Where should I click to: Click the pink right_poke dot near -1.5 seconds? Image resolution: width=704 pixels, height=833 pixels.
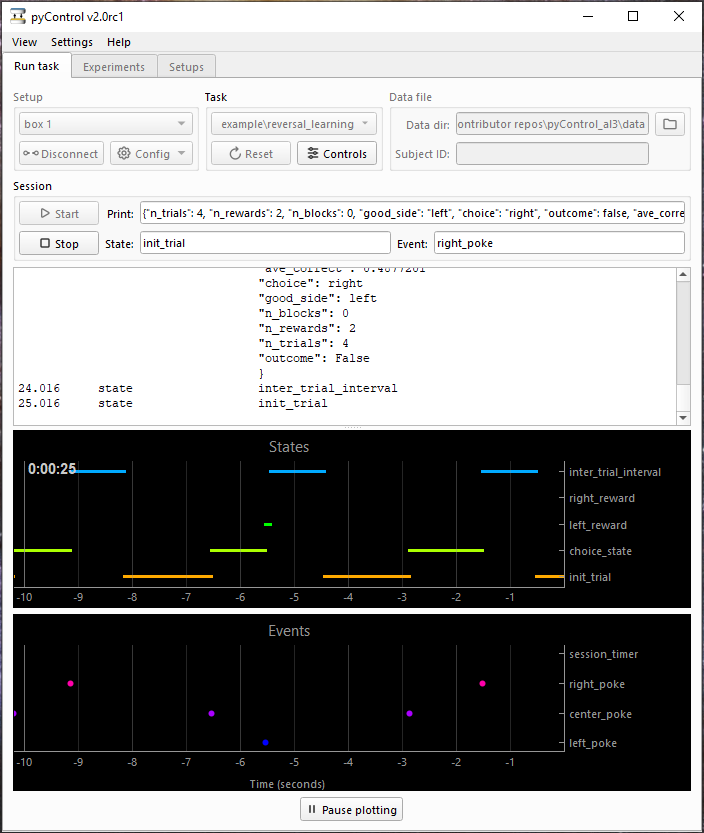coord(482,683)
